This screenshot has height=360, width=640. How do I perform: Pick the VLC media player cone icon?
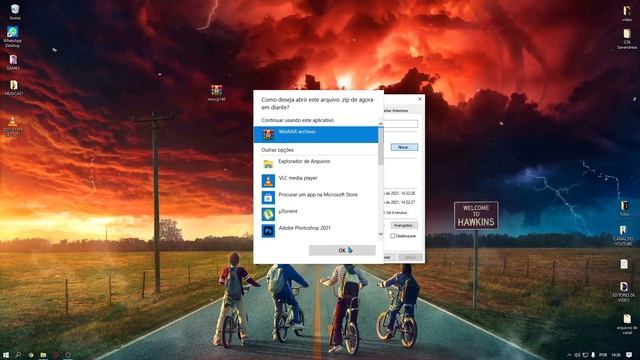268,181
